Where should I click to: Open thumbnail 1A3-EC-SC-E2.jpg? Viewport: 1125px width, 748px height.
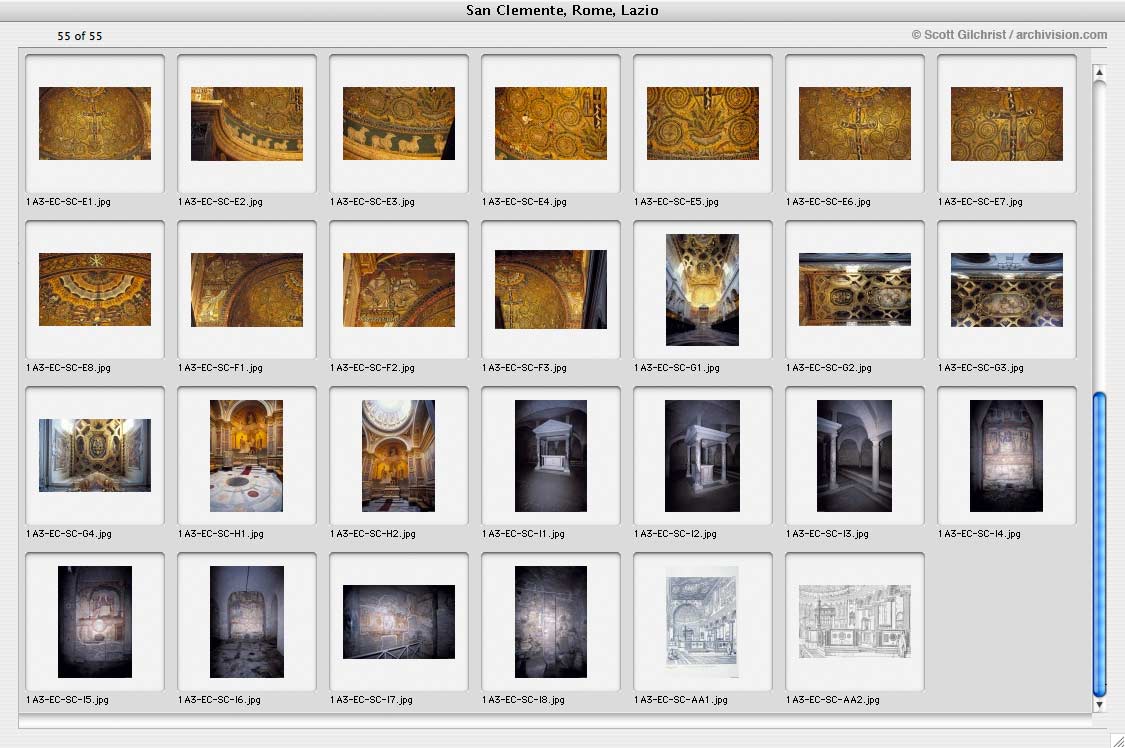[247, 123]
